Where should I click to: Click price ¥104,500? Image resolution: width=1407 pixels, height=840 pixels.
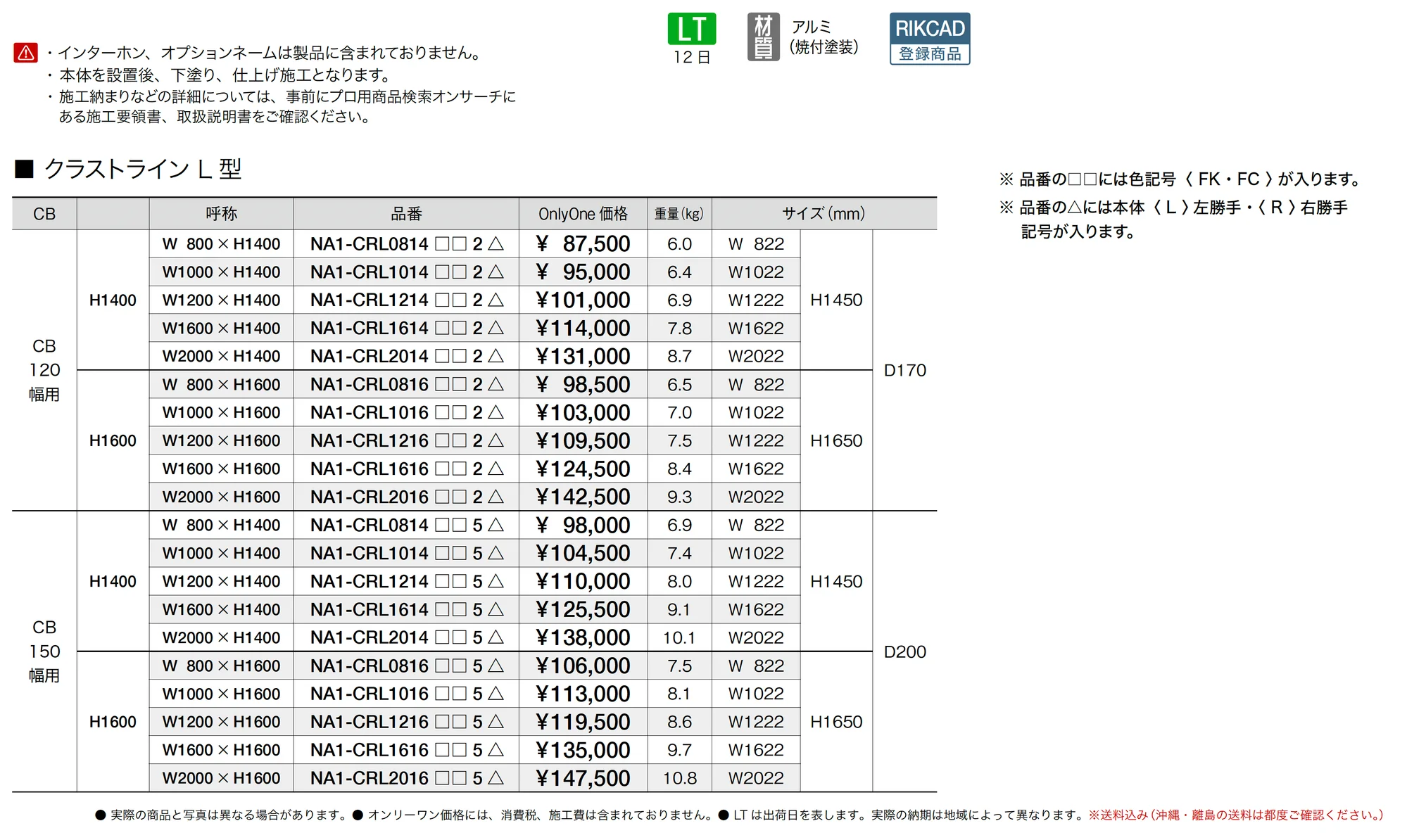(583, 554)
